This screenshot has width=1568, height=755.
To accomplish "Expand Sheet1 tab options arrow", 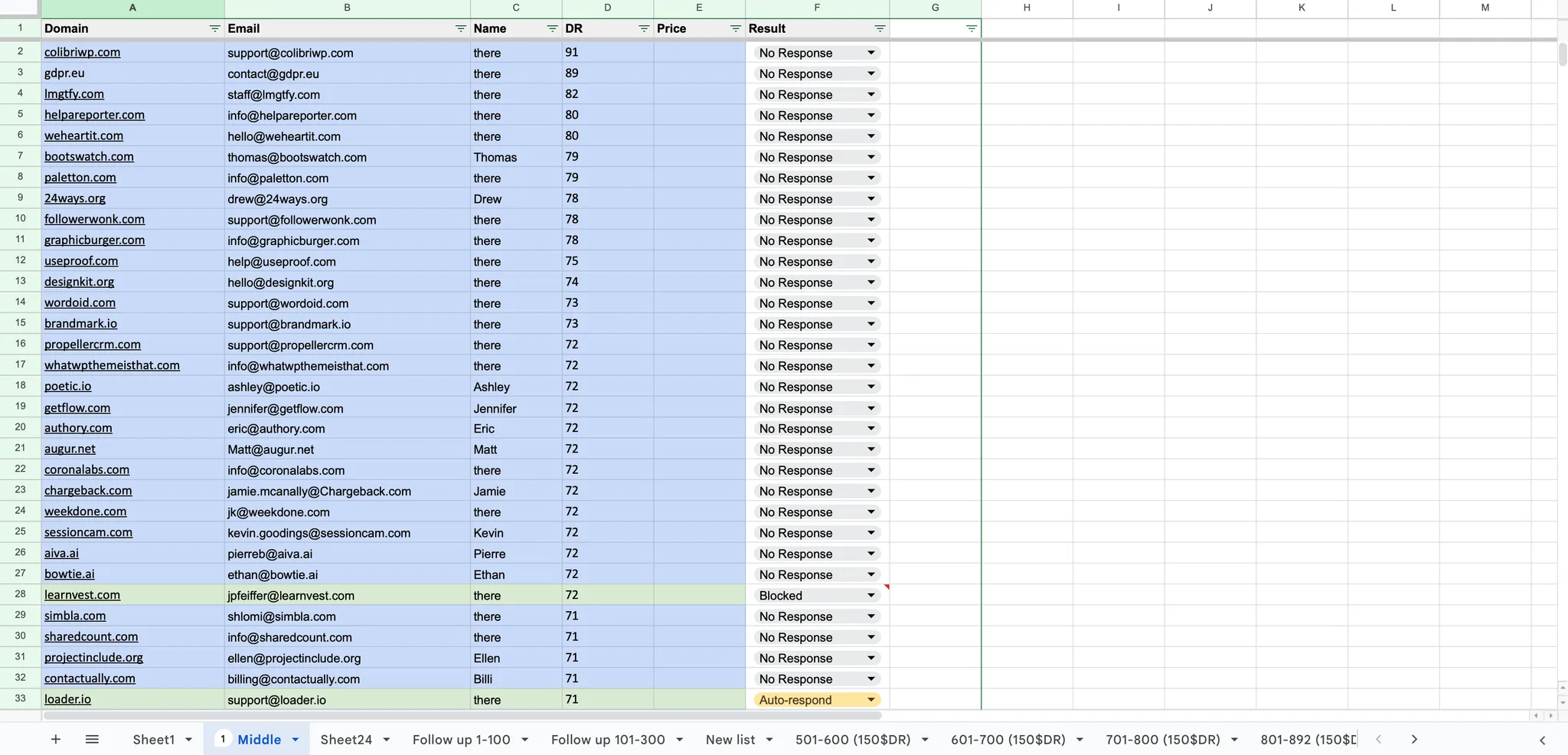I will (188, 740).
